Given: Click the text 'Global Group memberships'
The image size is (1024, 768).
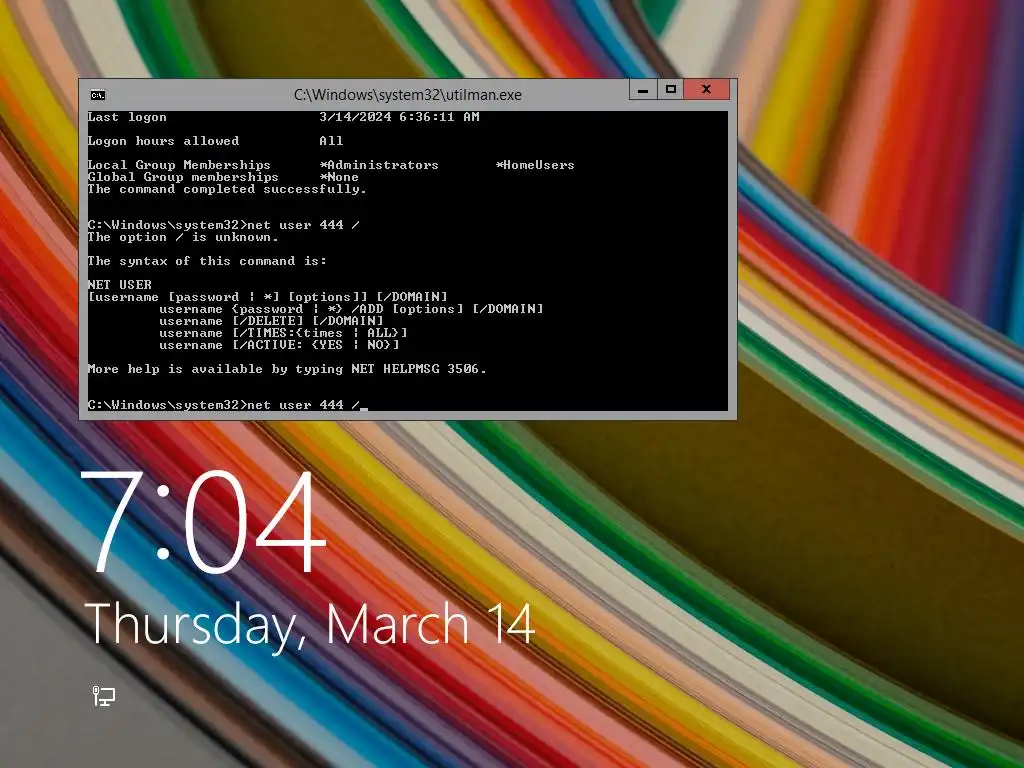Looking at the screenshot, I should (183, 177).
